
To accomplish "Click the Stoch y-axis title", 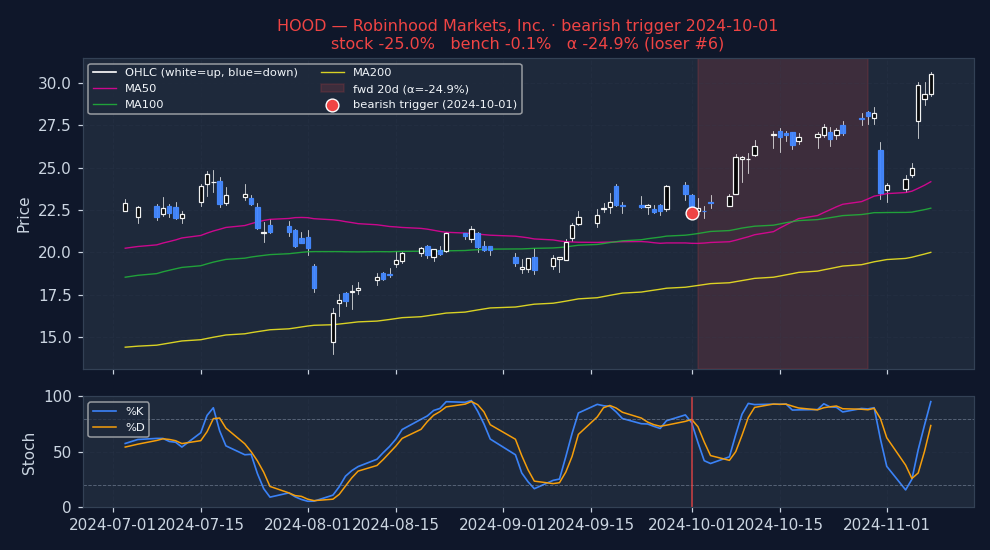I will click(x=28, y=454).
